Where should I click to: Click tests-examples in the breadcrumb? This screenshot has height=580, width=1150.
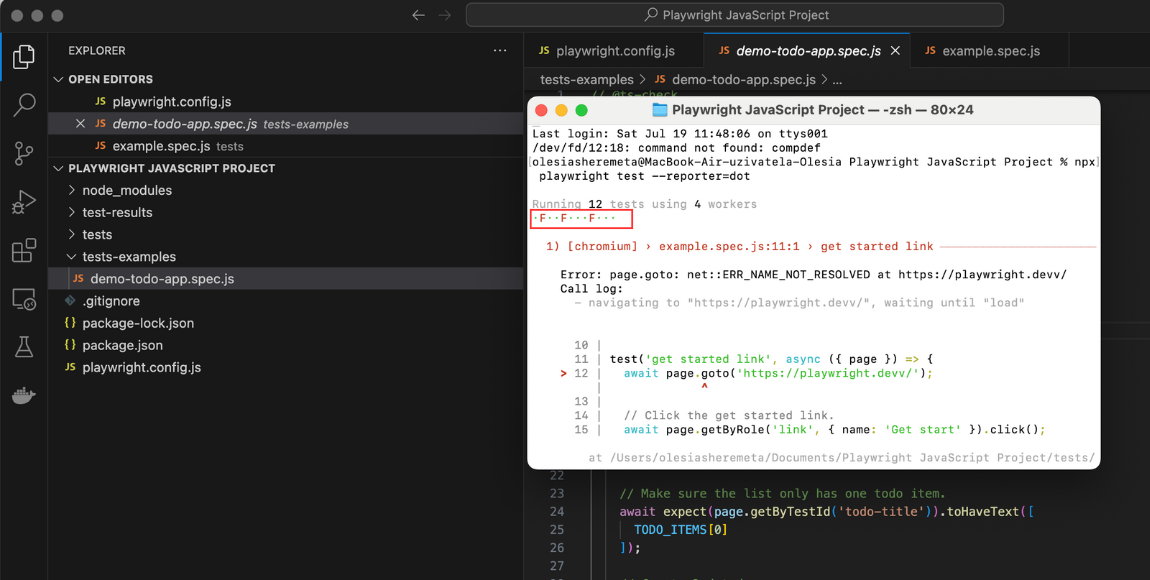pos(586,79)
